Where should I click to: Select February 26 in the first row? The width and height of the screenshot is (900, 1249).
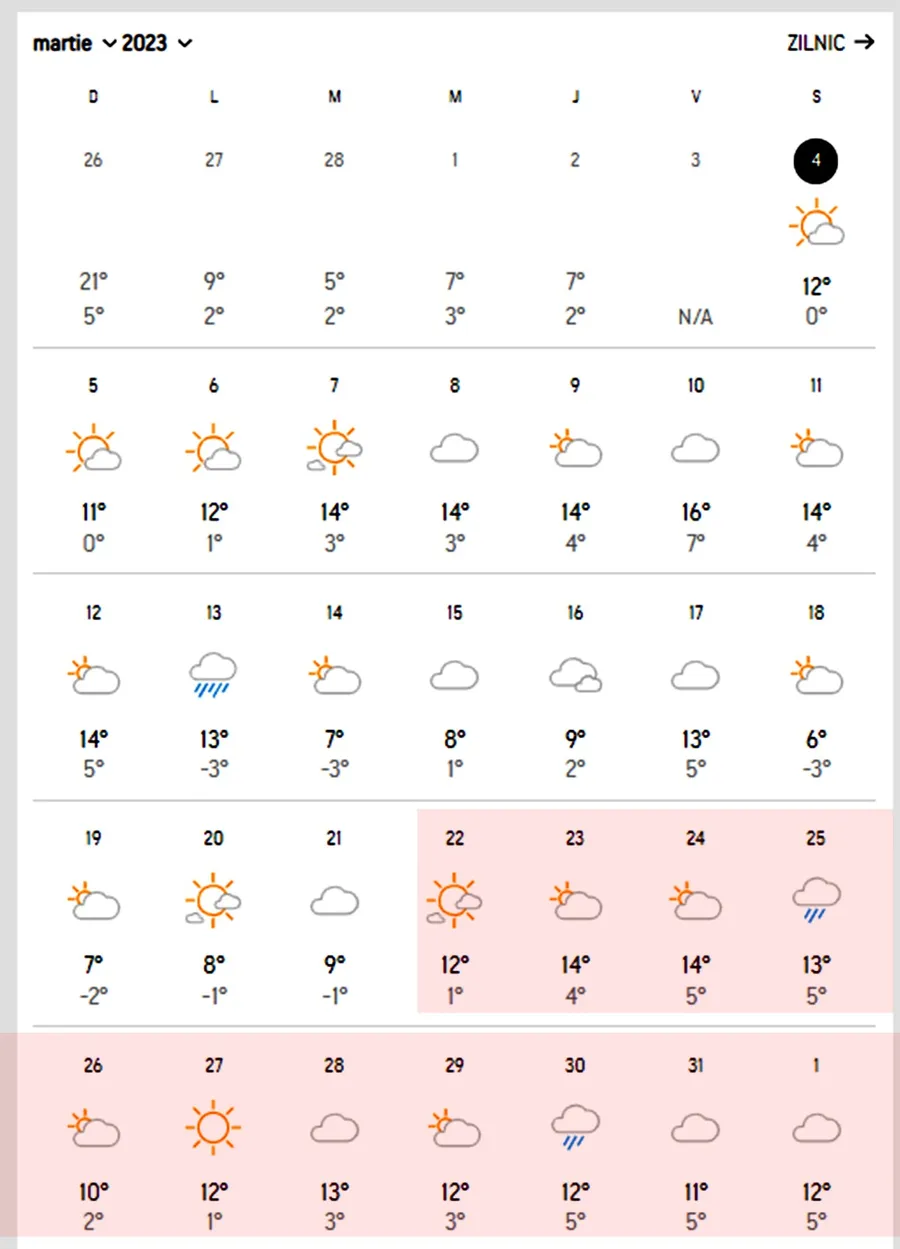click(93, 160)
